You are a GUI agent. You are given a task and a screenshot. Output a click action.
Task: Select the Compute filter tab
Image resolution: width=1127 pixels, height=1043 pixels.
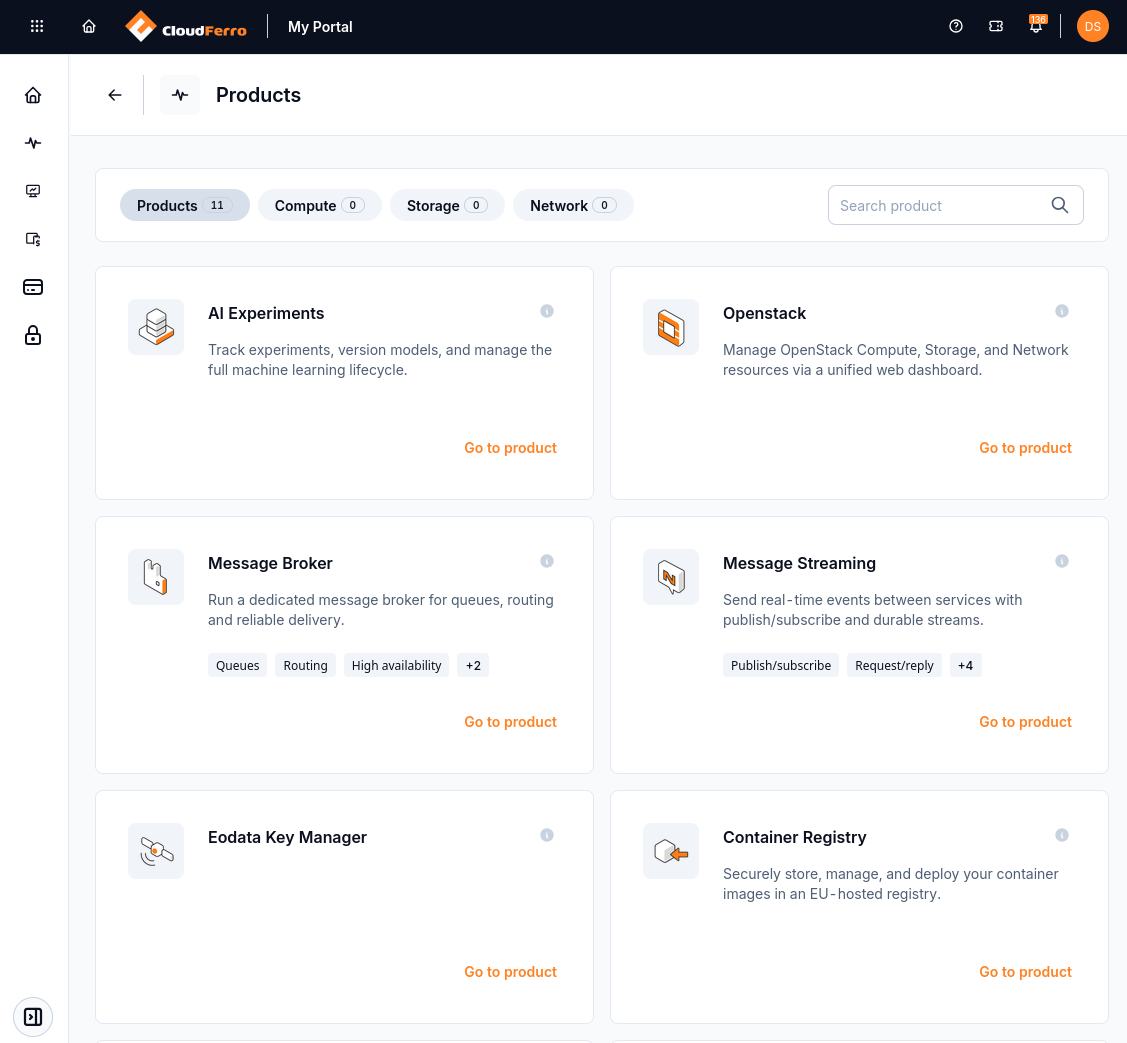(x=319, y=206)
